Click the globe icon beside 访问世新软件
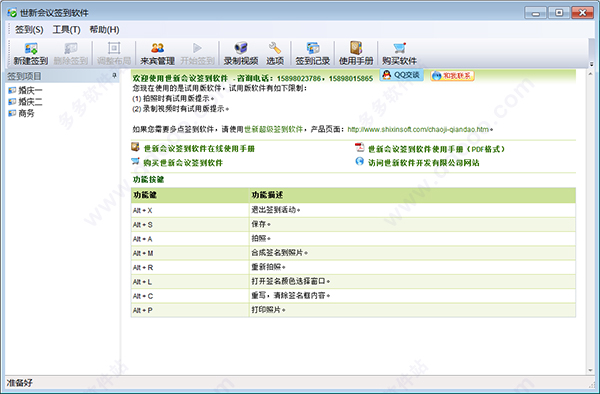 (359, 161)
